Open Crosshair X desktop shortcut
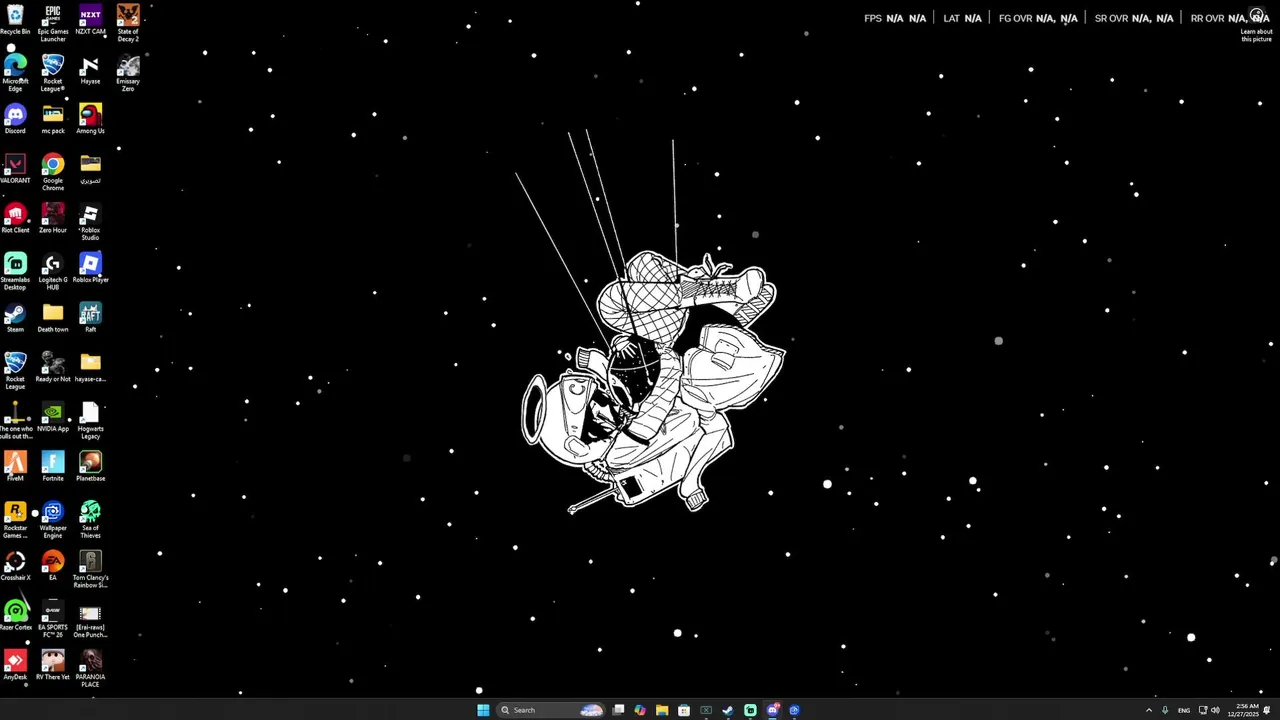Screen dimensions: 1280x720 (15, 566)
